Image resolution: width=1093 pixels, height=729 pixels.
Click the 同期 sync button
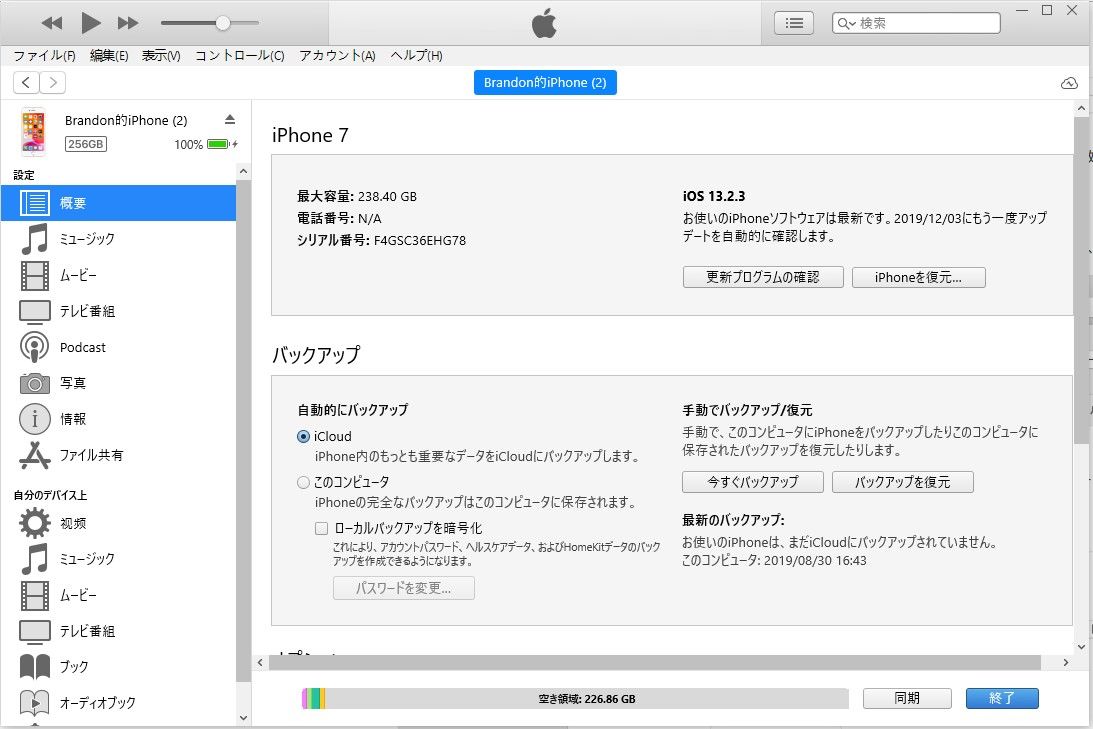[907, 698]
